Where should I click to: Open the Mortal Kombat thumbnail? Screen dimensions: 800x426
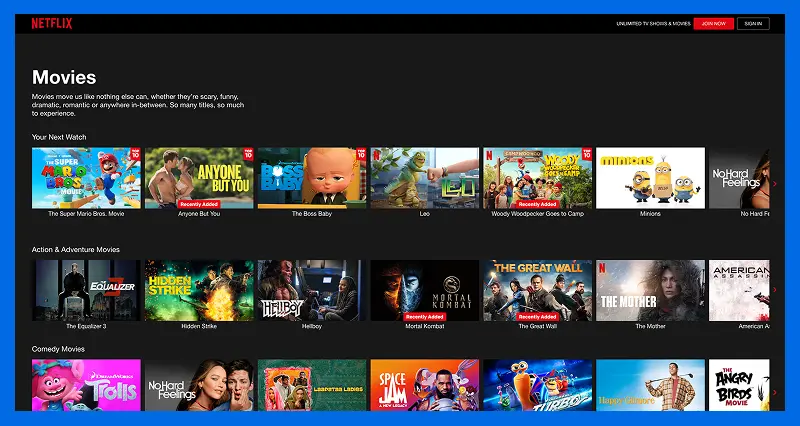(424, 290)
